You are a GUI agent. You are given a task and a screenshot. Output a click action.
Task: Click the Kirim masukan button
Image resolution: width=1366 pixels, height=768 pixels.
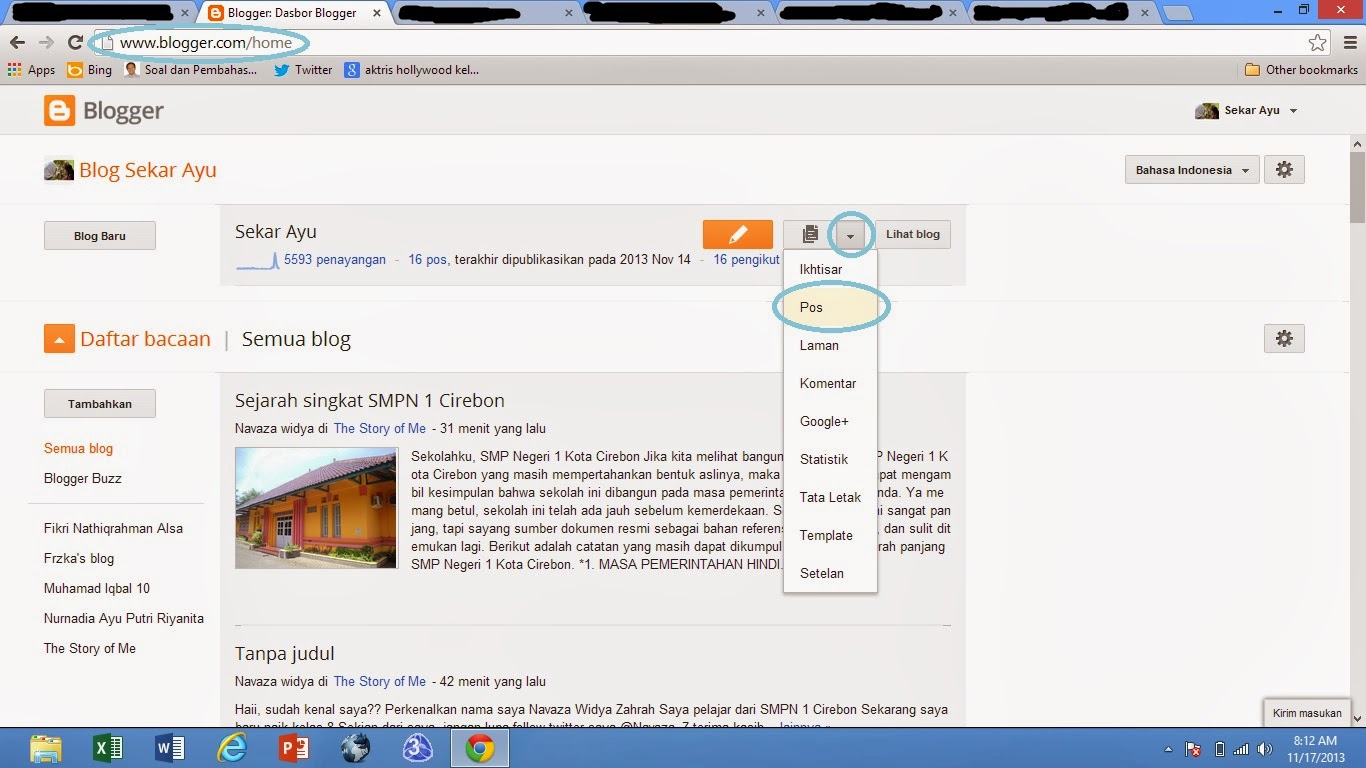click(x=1306, y=713)
